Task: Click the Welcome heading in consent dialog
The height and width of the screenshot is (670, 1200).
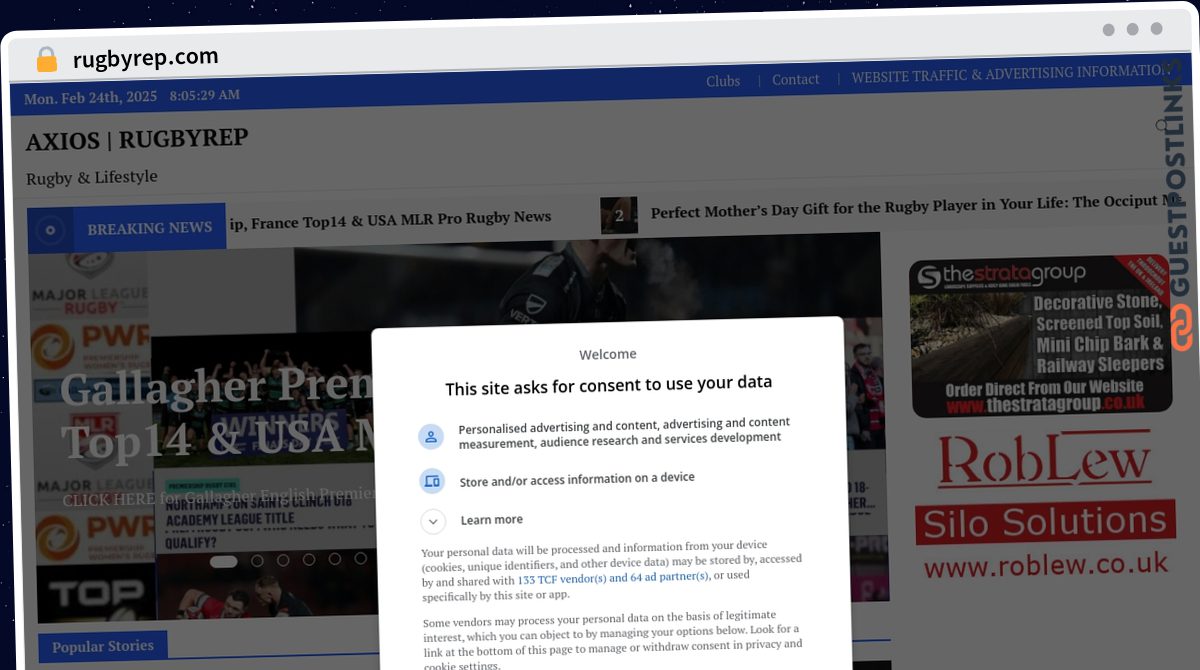Action: 608,354
